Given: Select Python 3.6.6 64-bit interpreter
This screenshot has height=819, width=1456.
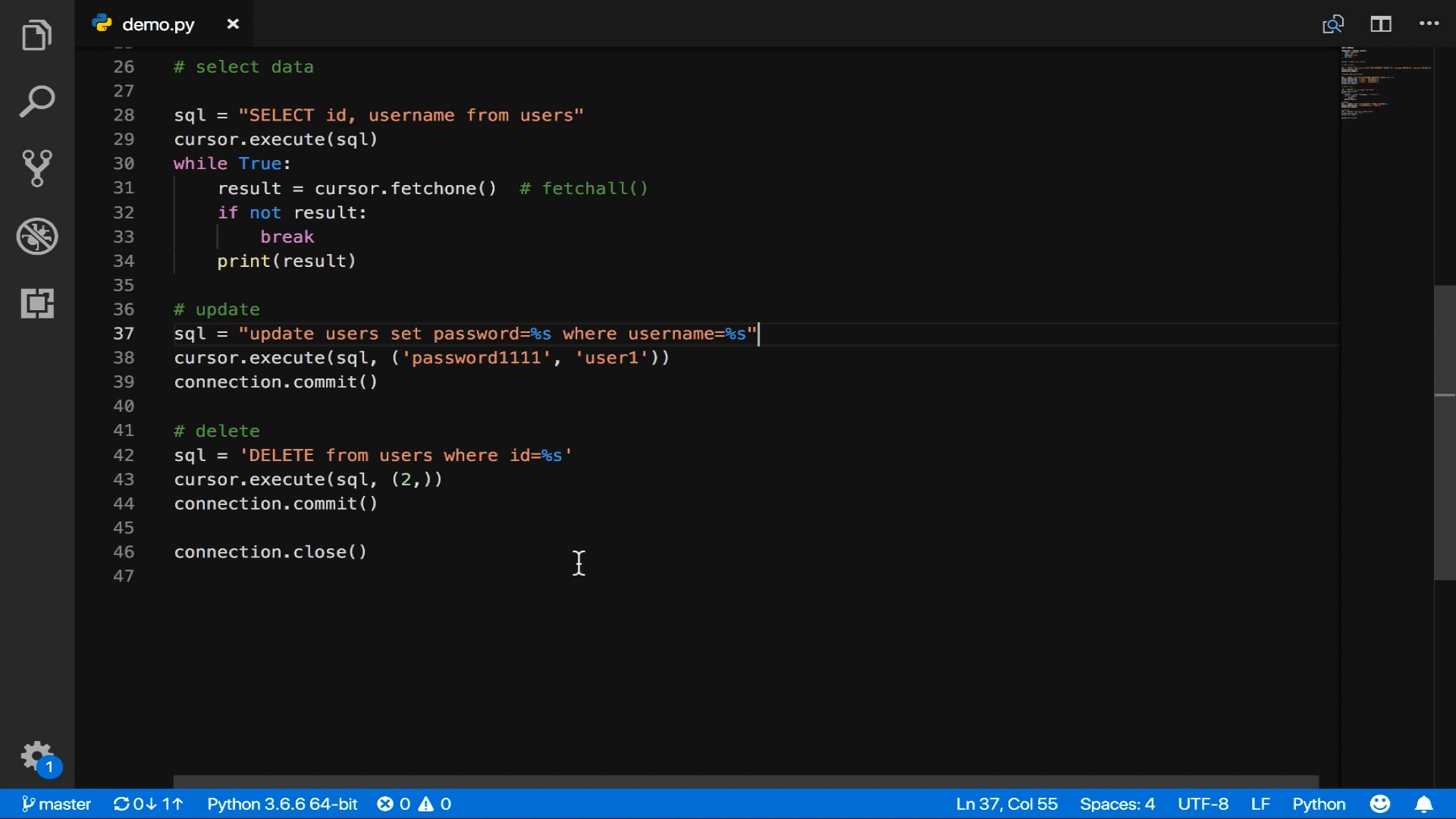Looking at the screenshot, I should pyautogui.click(x=282, y=804).
